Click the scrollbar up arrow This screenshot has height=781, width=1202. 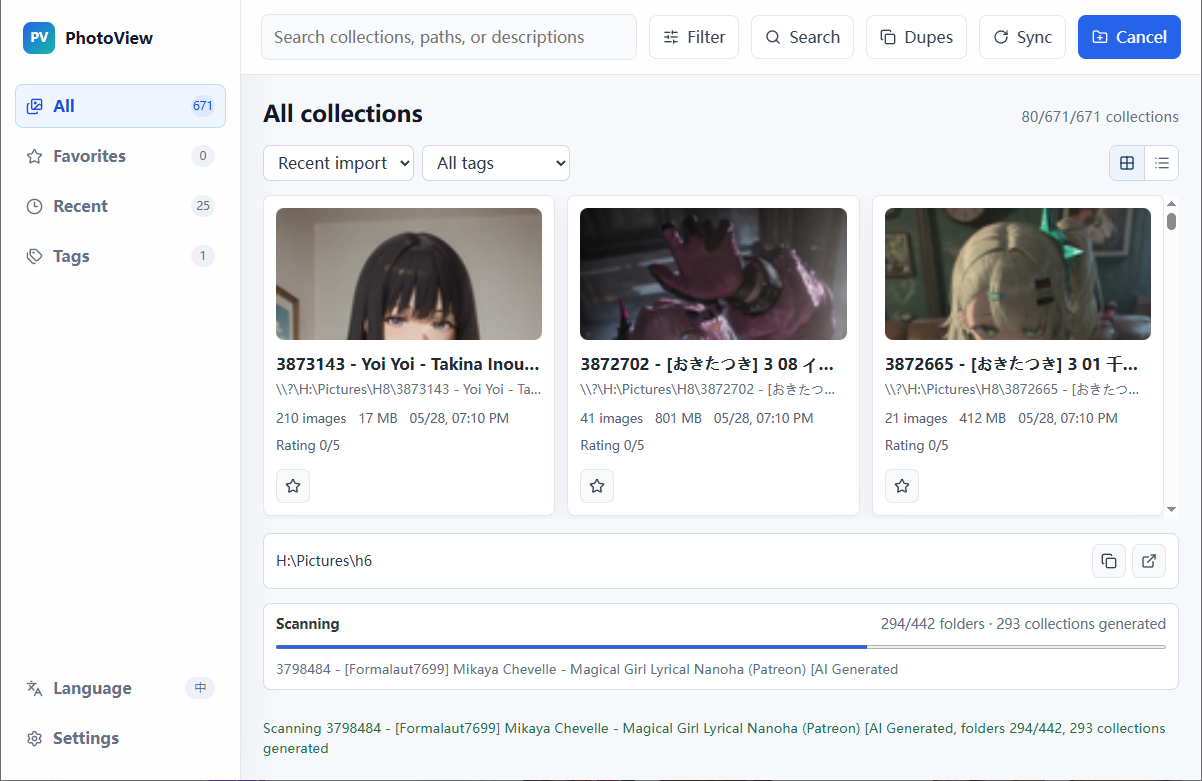[x=1171, y=204]
